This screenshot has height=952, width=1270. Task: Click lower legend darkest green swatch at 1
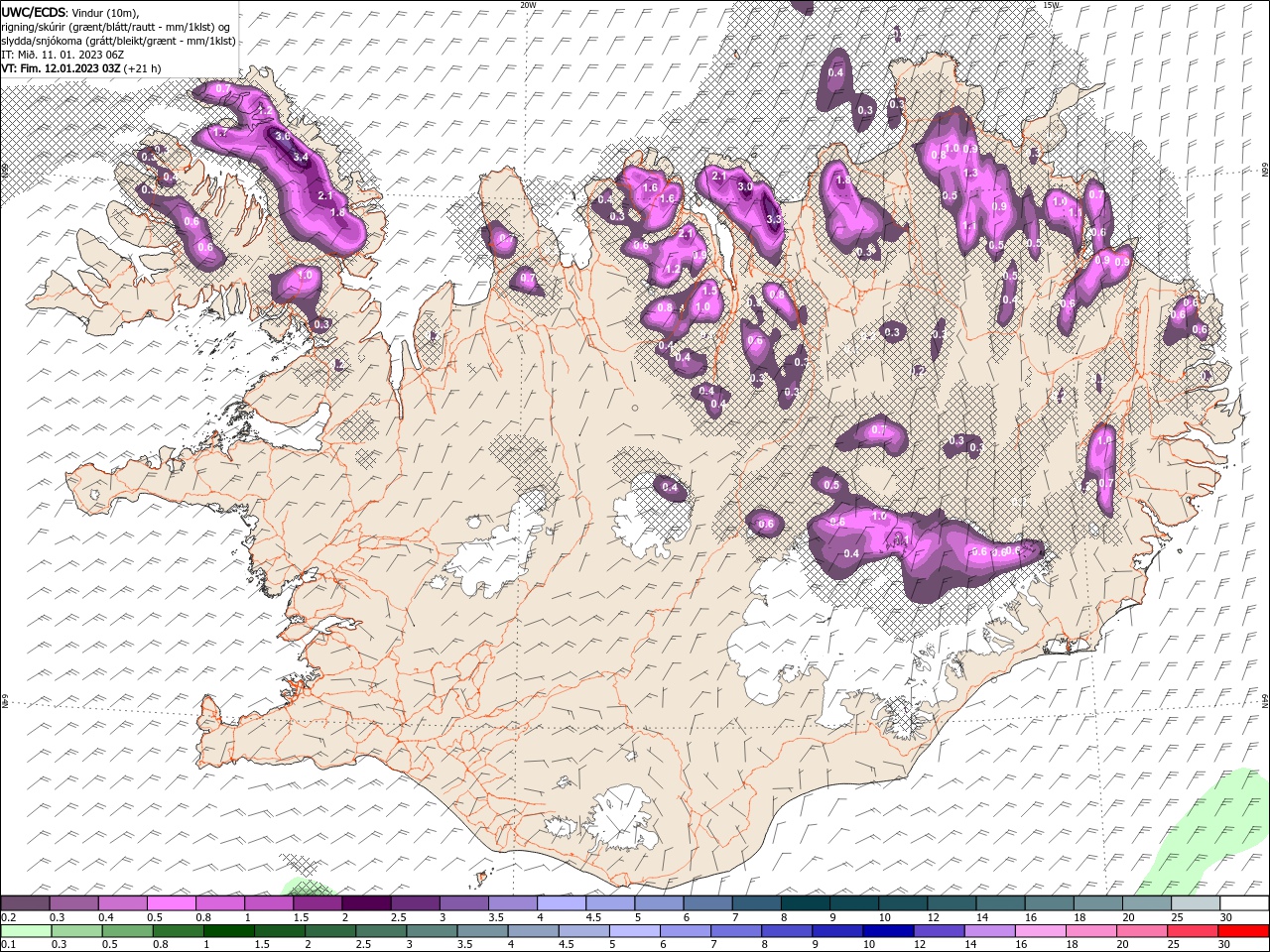[x=229, y=931]
